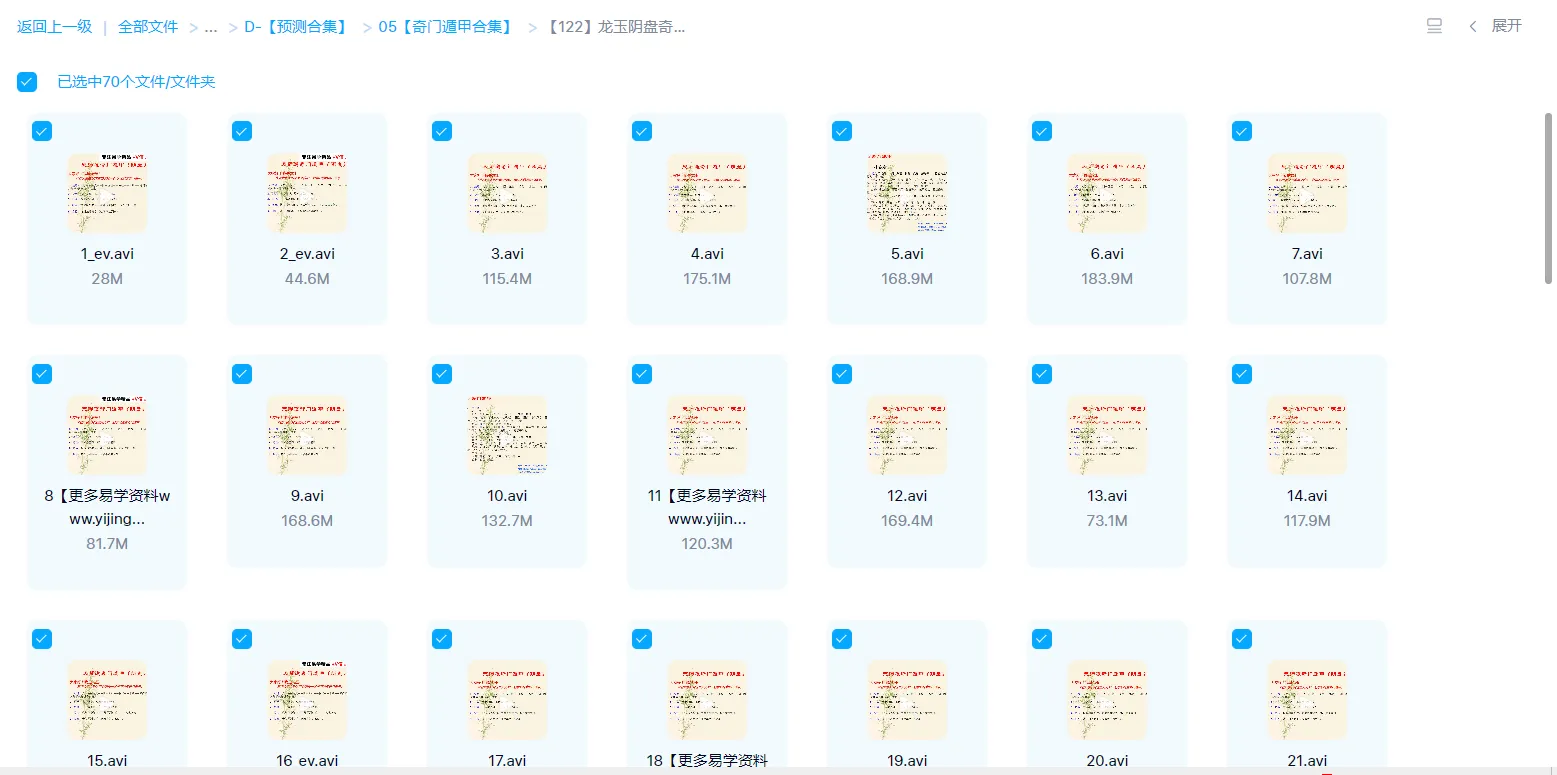Navigate to 全部文件 via breadcrumb
Image resolution: width=1557 pixels, height=775 pixels.
147,27
